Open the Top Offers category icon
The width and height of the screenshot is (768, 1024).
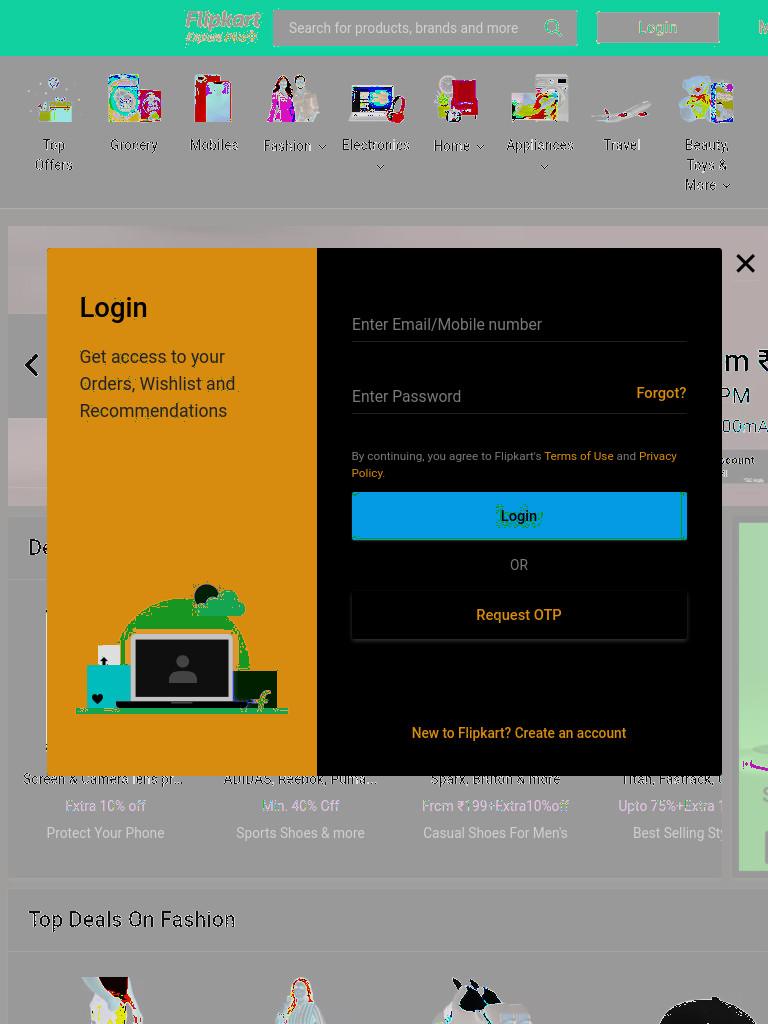pyautogui.click(x=54, y=99)
